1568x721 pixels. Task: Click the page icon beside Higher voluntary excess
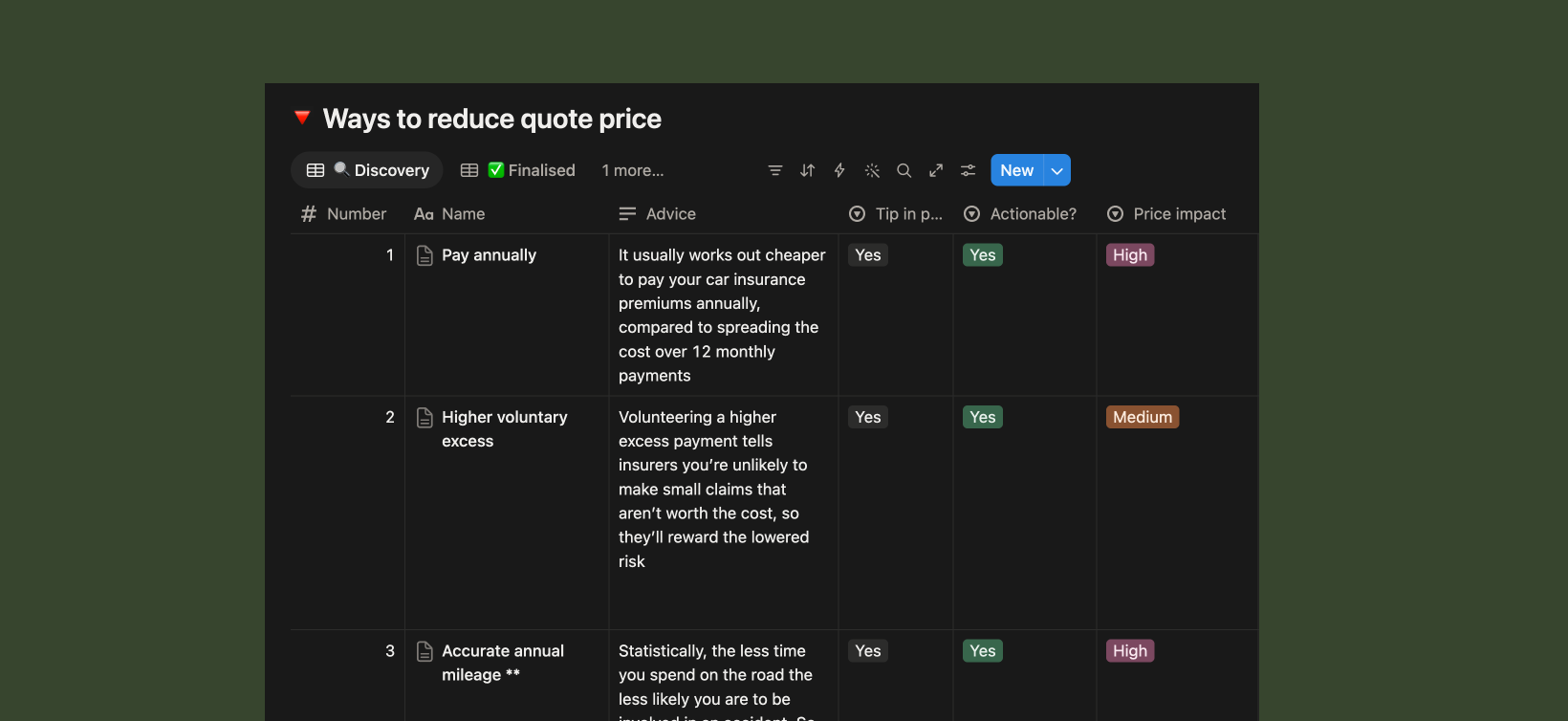click(x=425, y=418)
